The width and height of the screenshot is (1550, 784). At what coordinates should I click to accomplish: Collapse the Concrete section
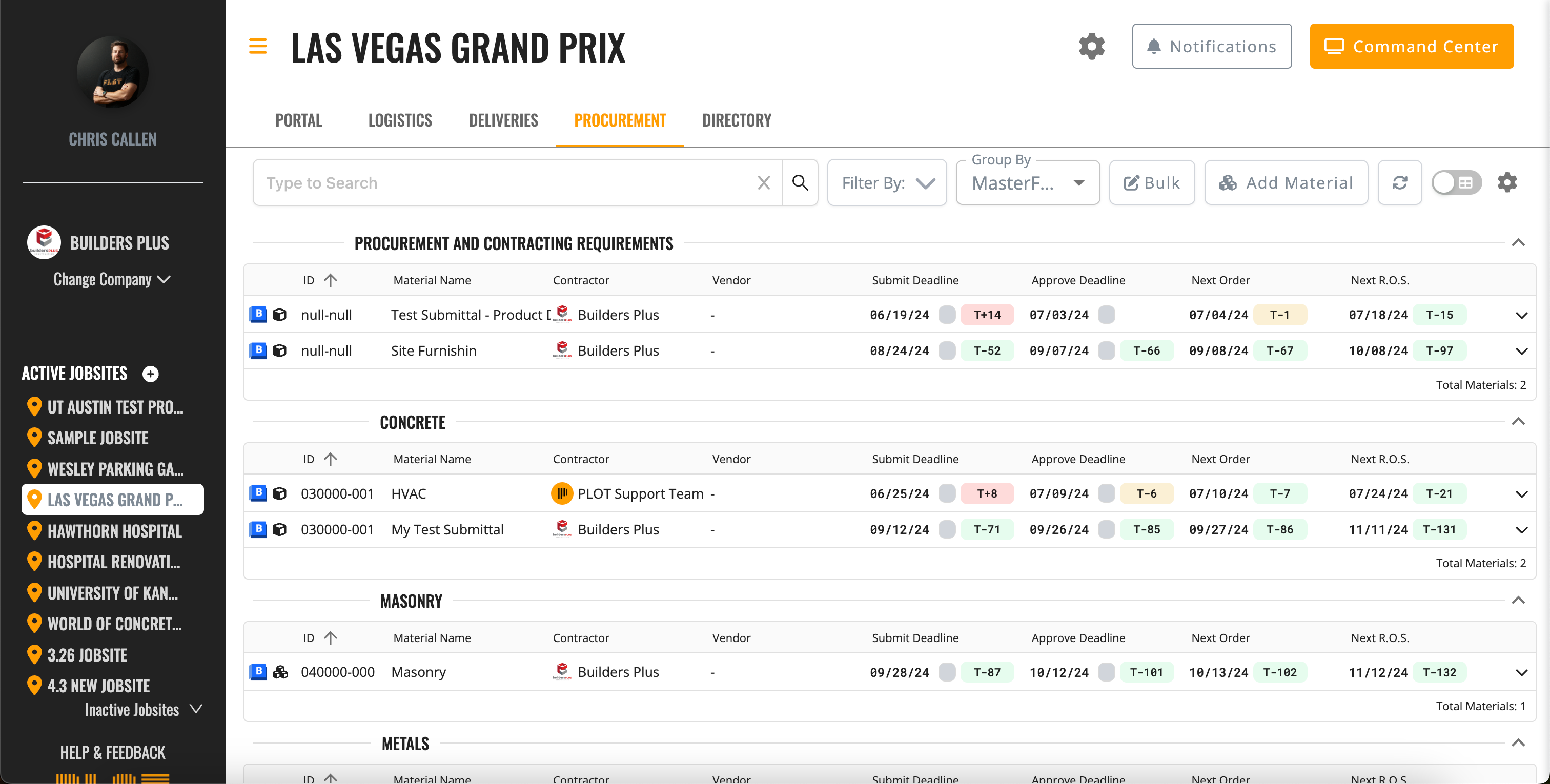click(x=1518, y=422)
